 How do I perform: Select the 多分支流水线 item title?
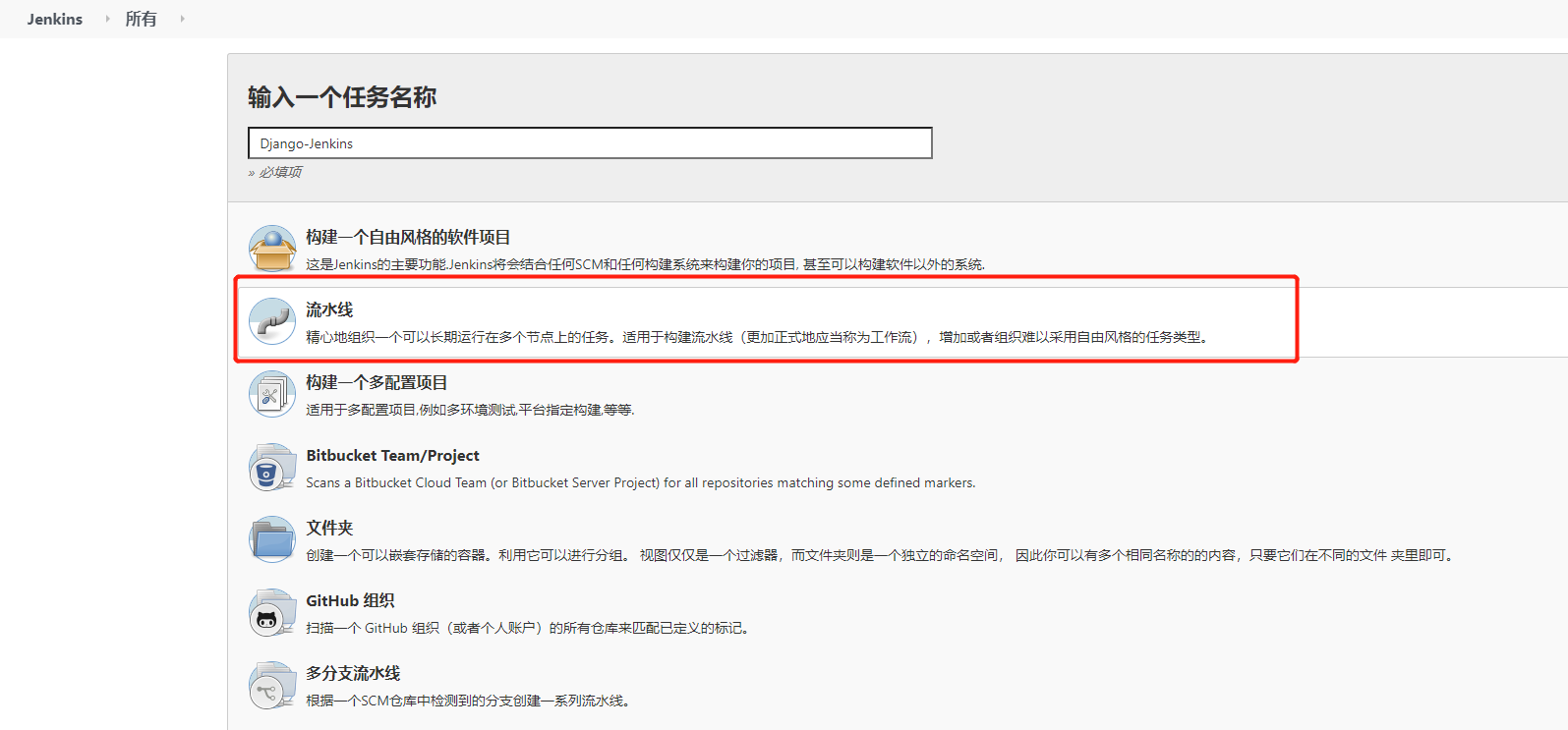tap(353, 673)
